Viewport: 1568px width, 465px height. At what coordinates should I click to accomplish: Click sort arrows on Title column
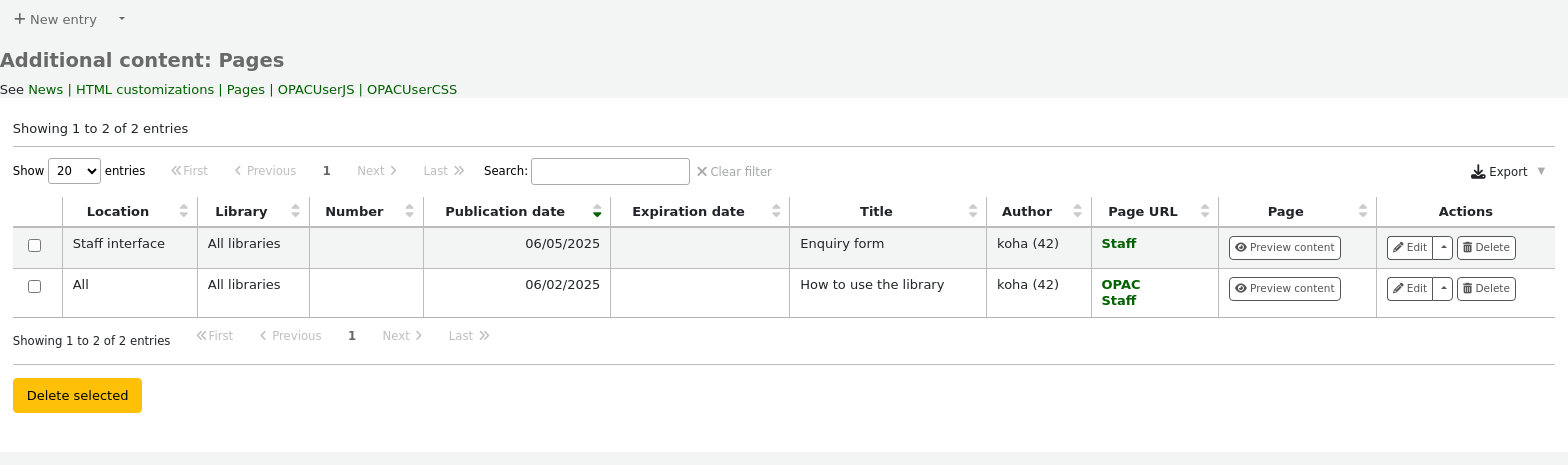pos(973,211)
